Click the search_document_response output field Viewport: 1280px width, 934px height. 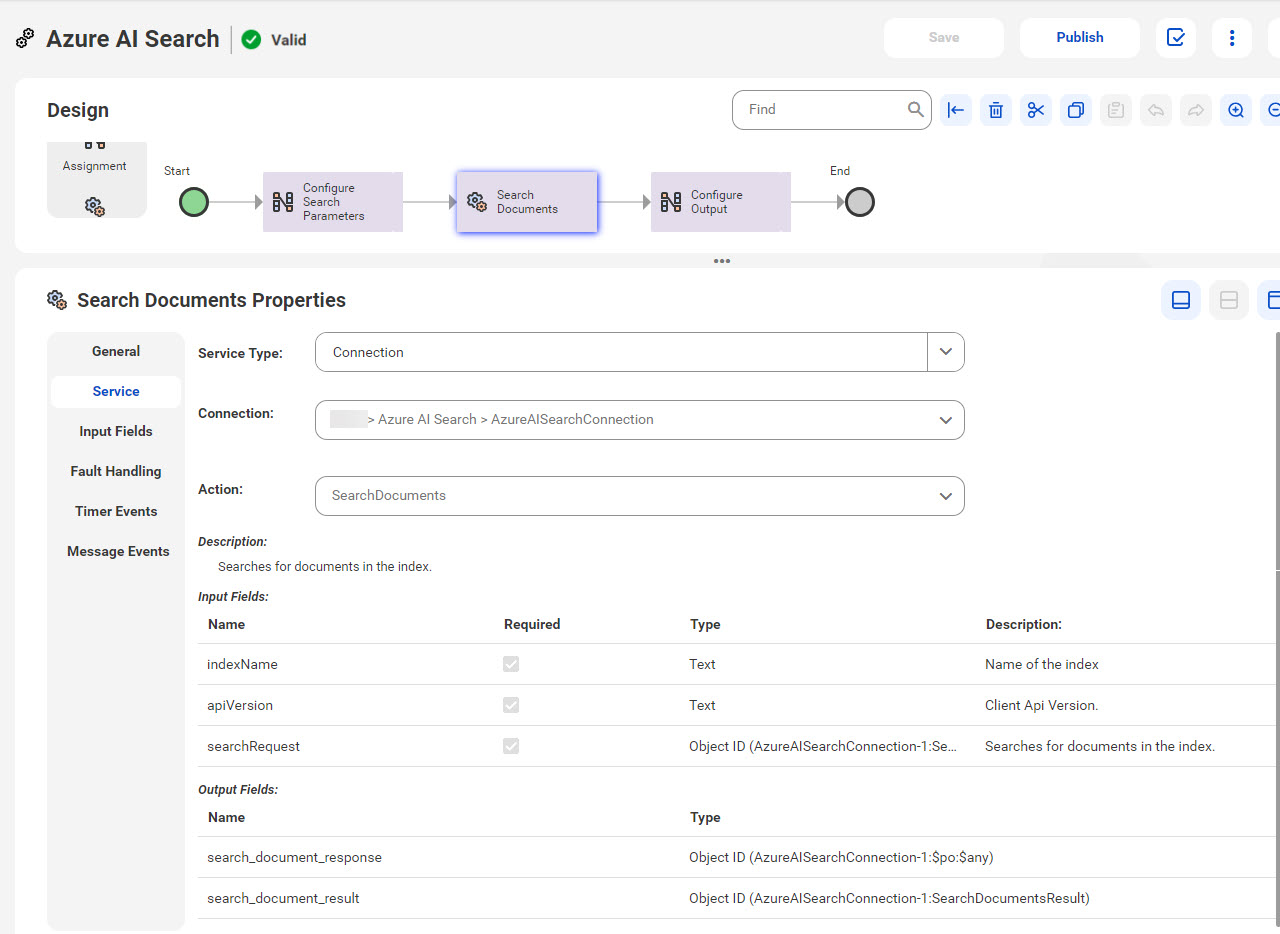point(294,857)
